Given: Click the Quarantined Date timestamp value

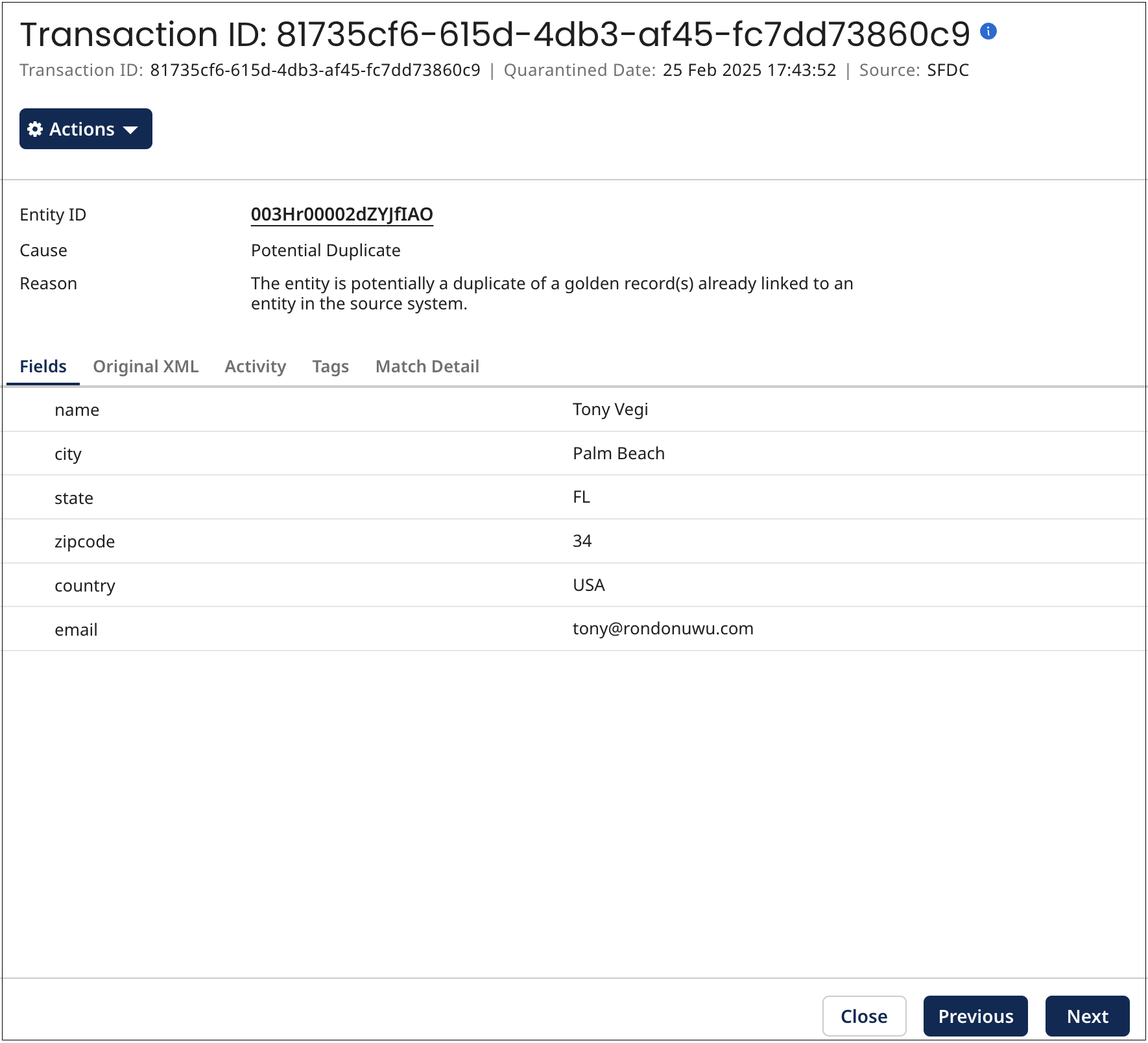Looking at the screenshot, I should pyautogui.click(x=749, y=70).
